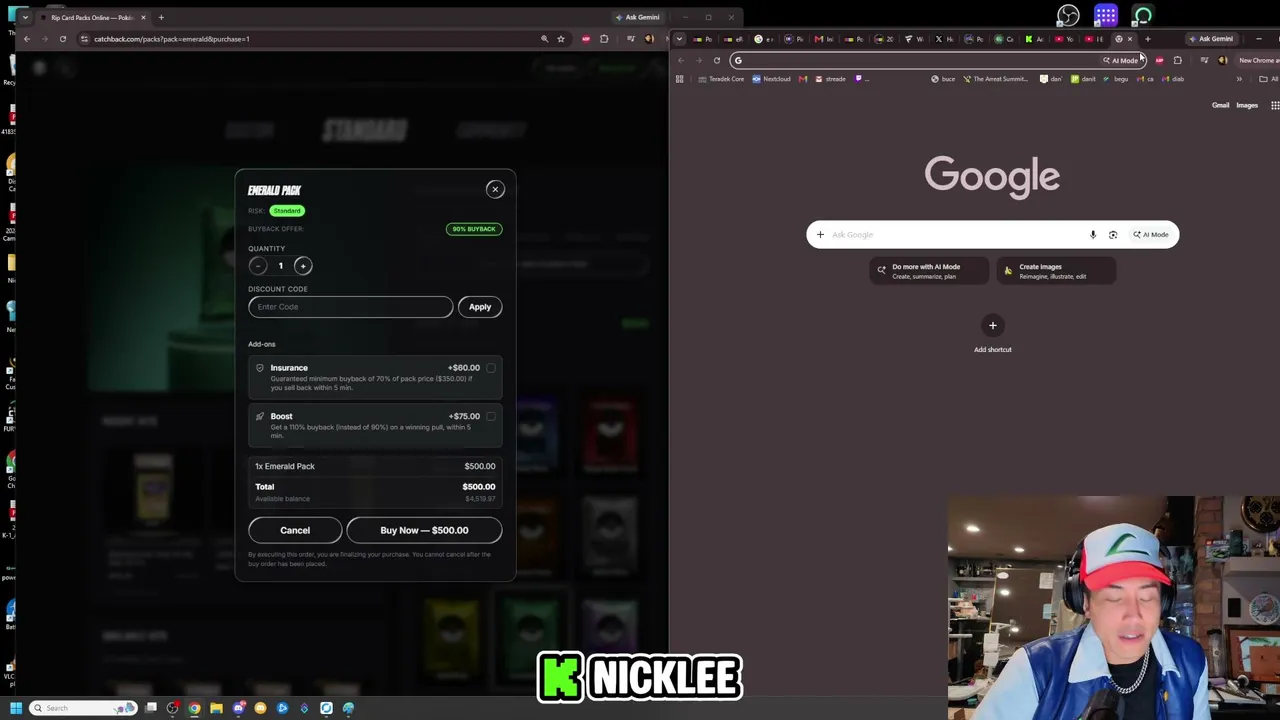The height and width of the screenshot is (720, 1280).
Task: Open the Gmail link
Action: (1221, 105)
